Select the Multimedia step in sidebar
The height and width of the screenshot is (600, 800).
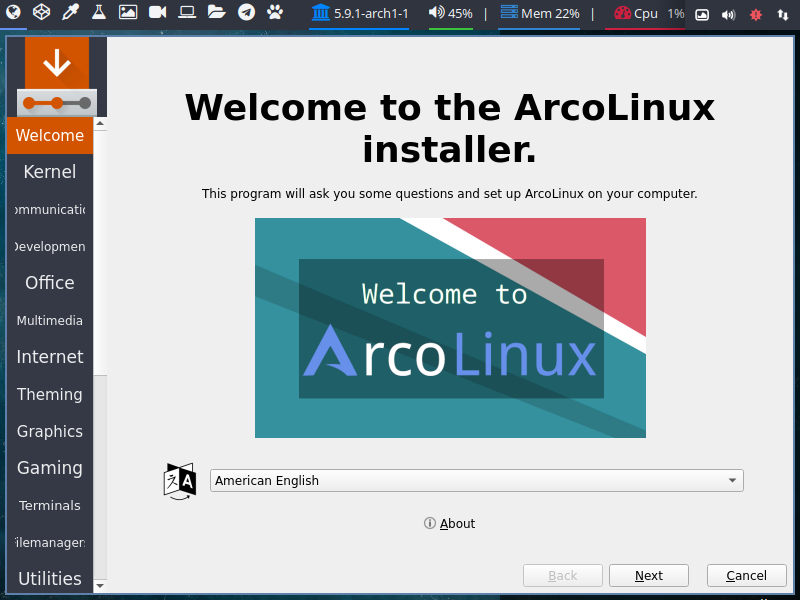pyautogui.click(x=50, y=320)
